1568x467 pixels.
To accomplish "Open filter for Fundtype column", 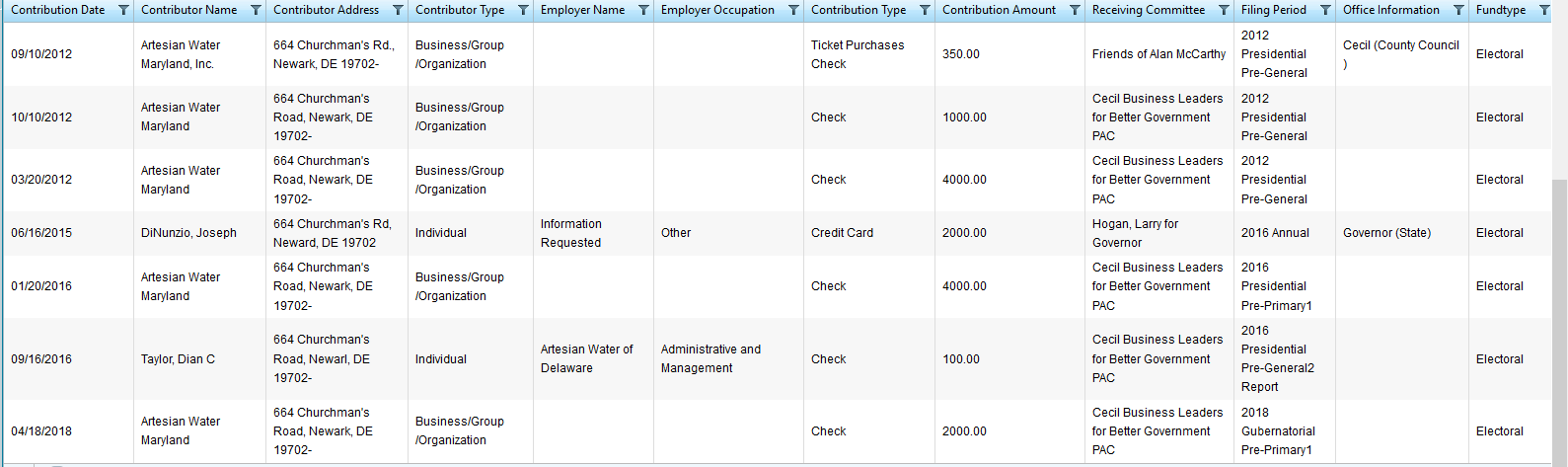I will 1544,11.
